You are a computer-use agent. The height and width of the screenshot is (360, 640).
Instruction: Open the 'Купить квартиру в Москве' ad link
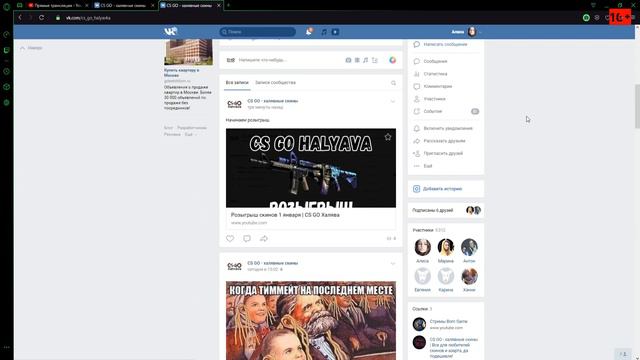coord(182,73)
